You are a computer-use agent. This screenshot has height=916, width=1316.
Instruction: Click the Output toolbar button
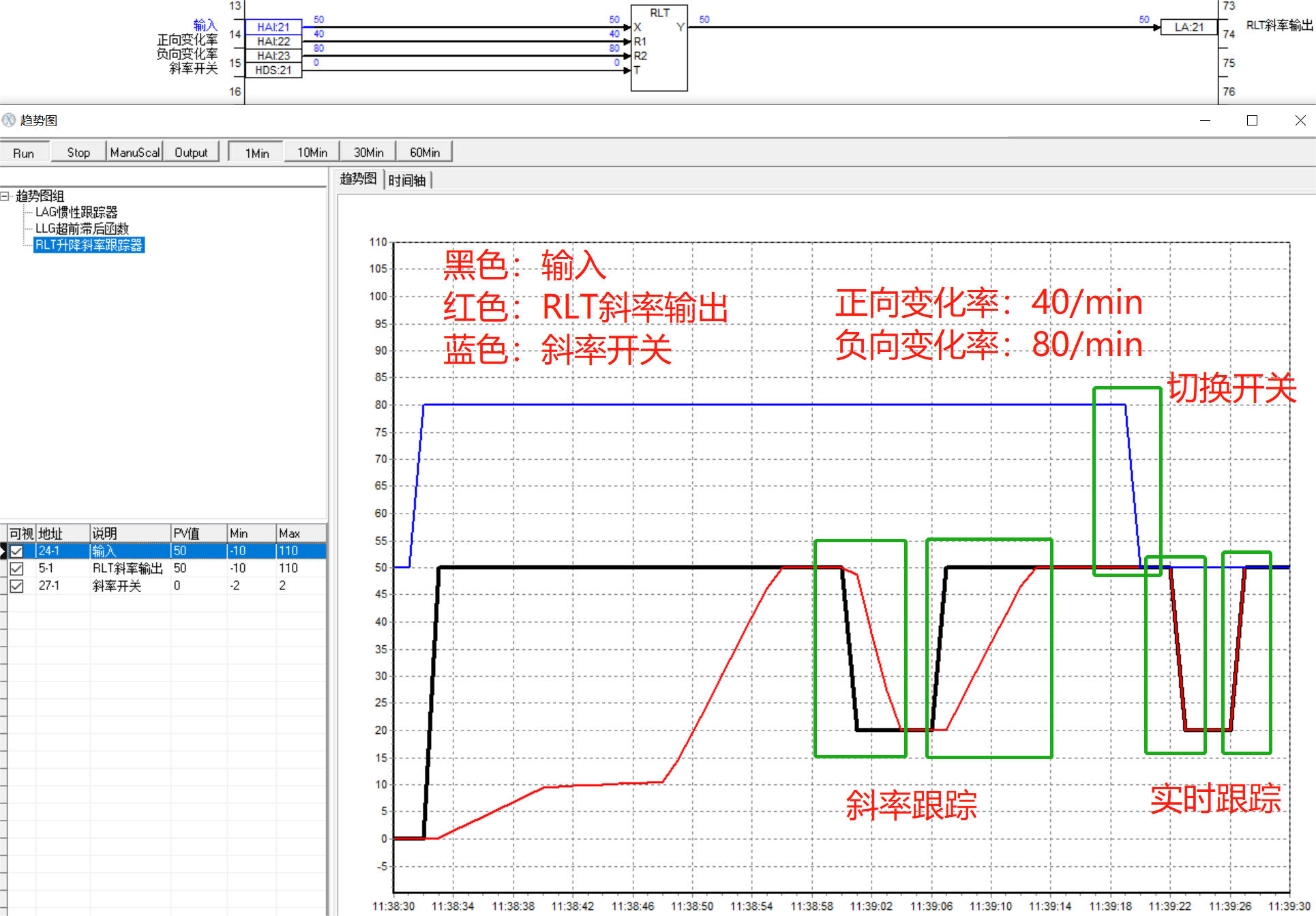[x=191, y=153]
